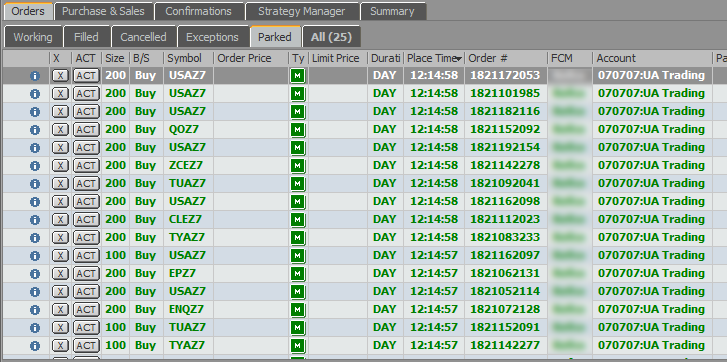This screenshot has height=362, width=727.
Task: Activate EPZ7 order with ACT button
Action: (x=86, y=274)
